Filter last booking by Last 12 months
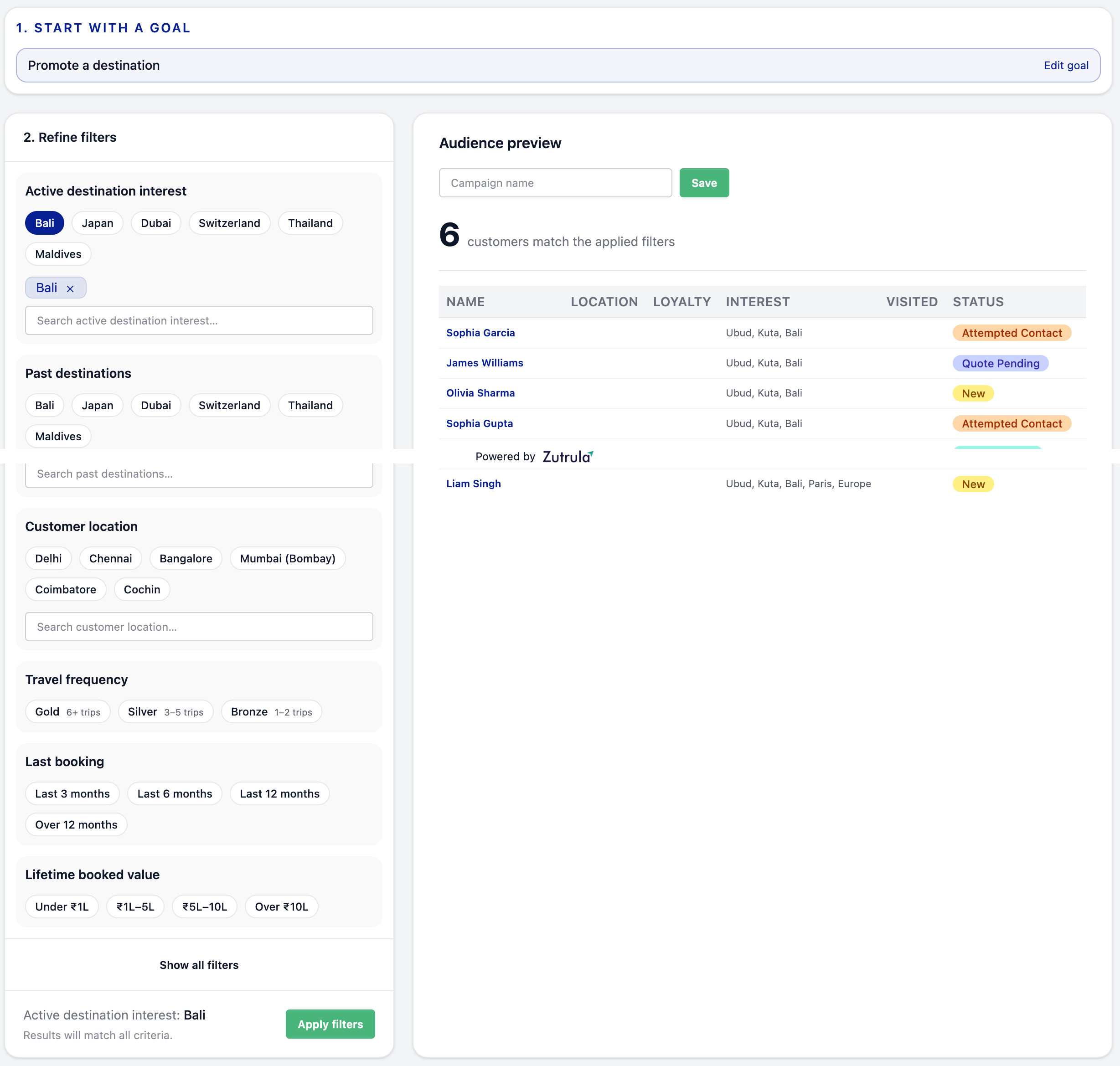 (279, 794)
